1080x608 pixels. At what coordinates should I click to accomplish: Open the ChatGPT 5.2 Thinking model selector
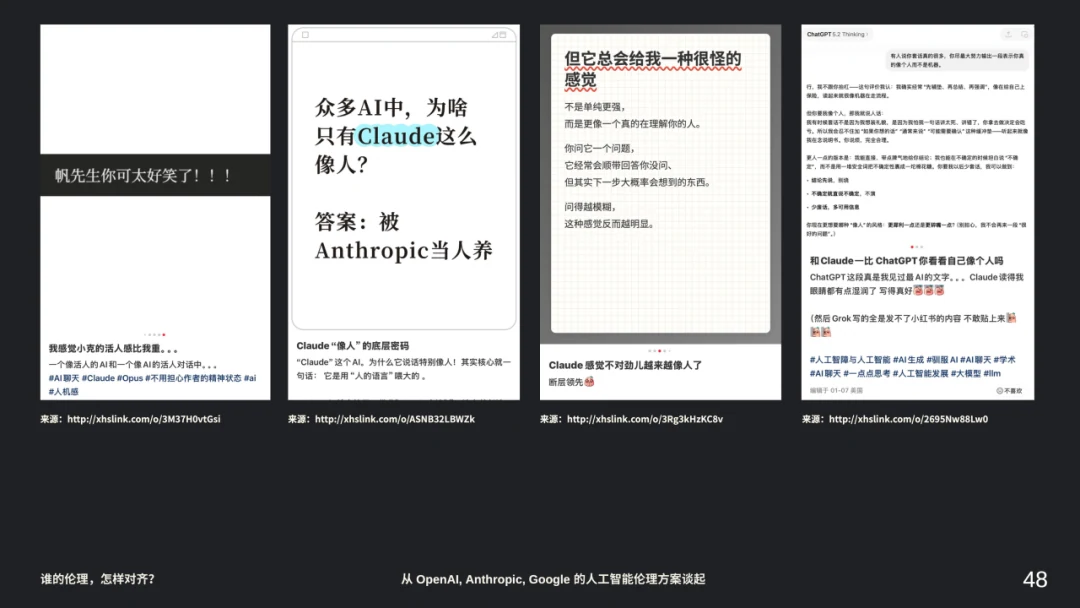point(837,34)
